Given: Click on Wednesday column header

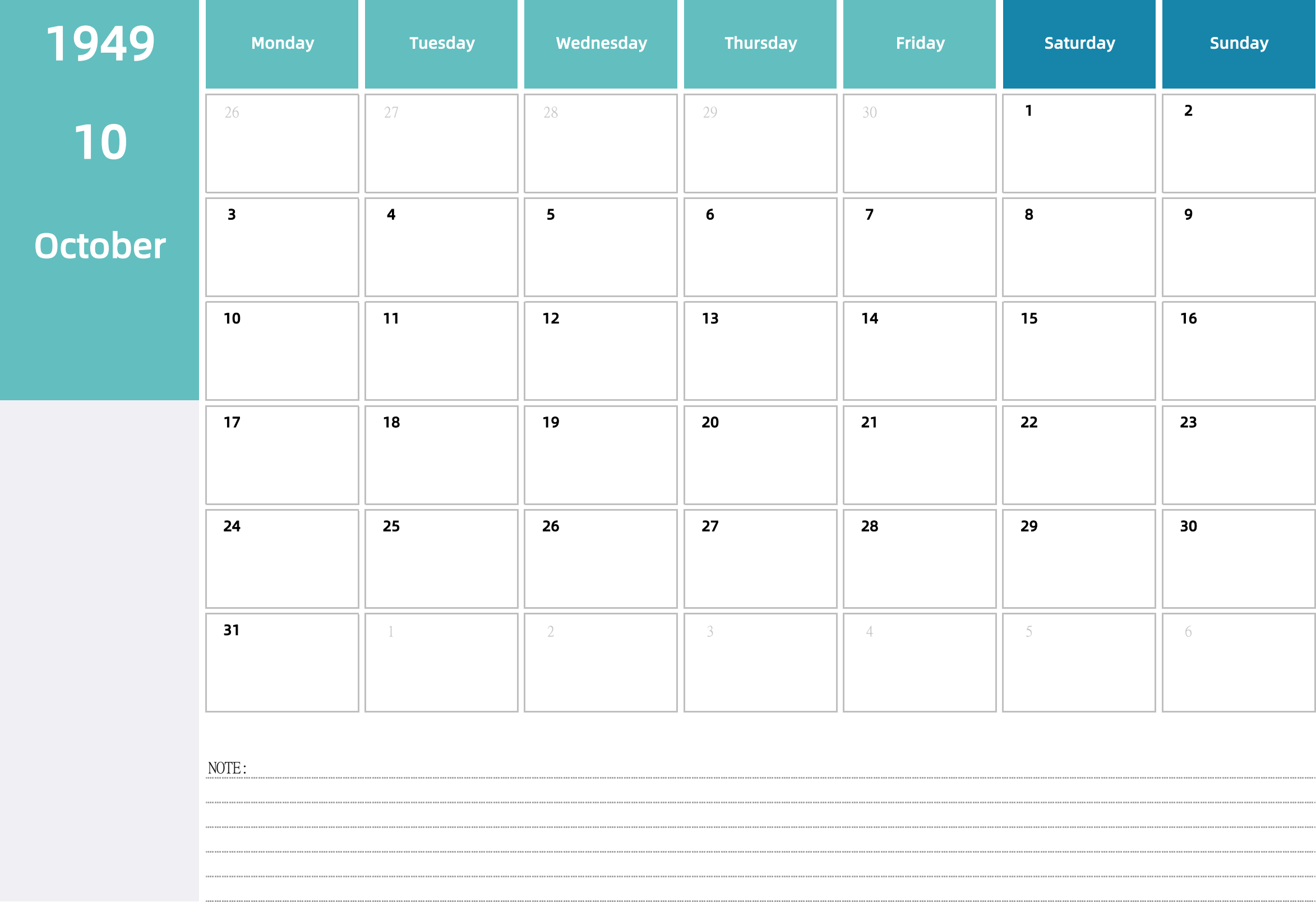Looking at the screenshot, I should pos(600,42).
